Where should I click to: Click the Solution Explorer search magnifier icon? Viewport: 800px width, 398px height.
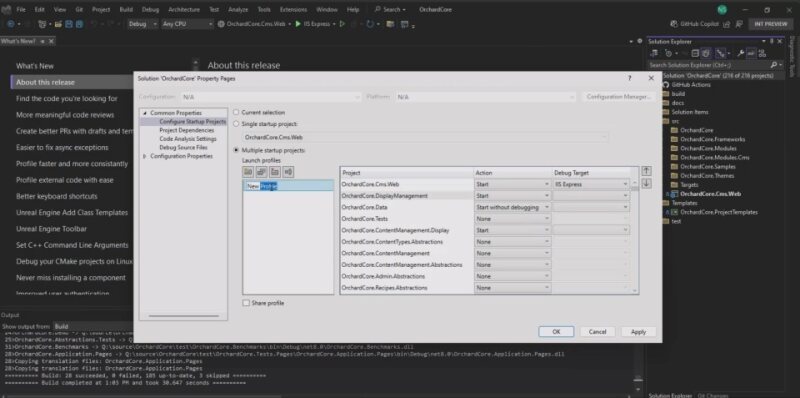click(773, 65)
